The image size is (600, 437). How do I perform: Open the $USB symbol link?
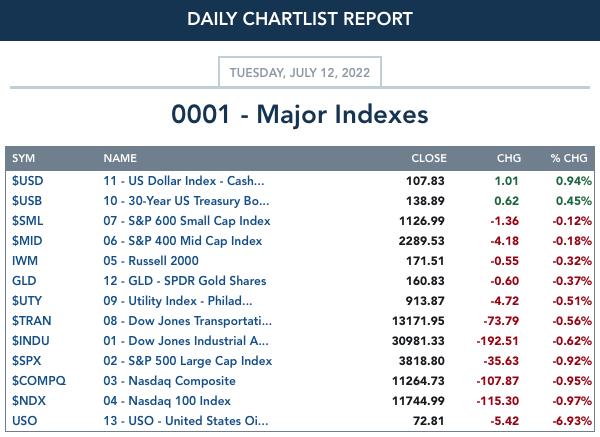tap(27, 201)
